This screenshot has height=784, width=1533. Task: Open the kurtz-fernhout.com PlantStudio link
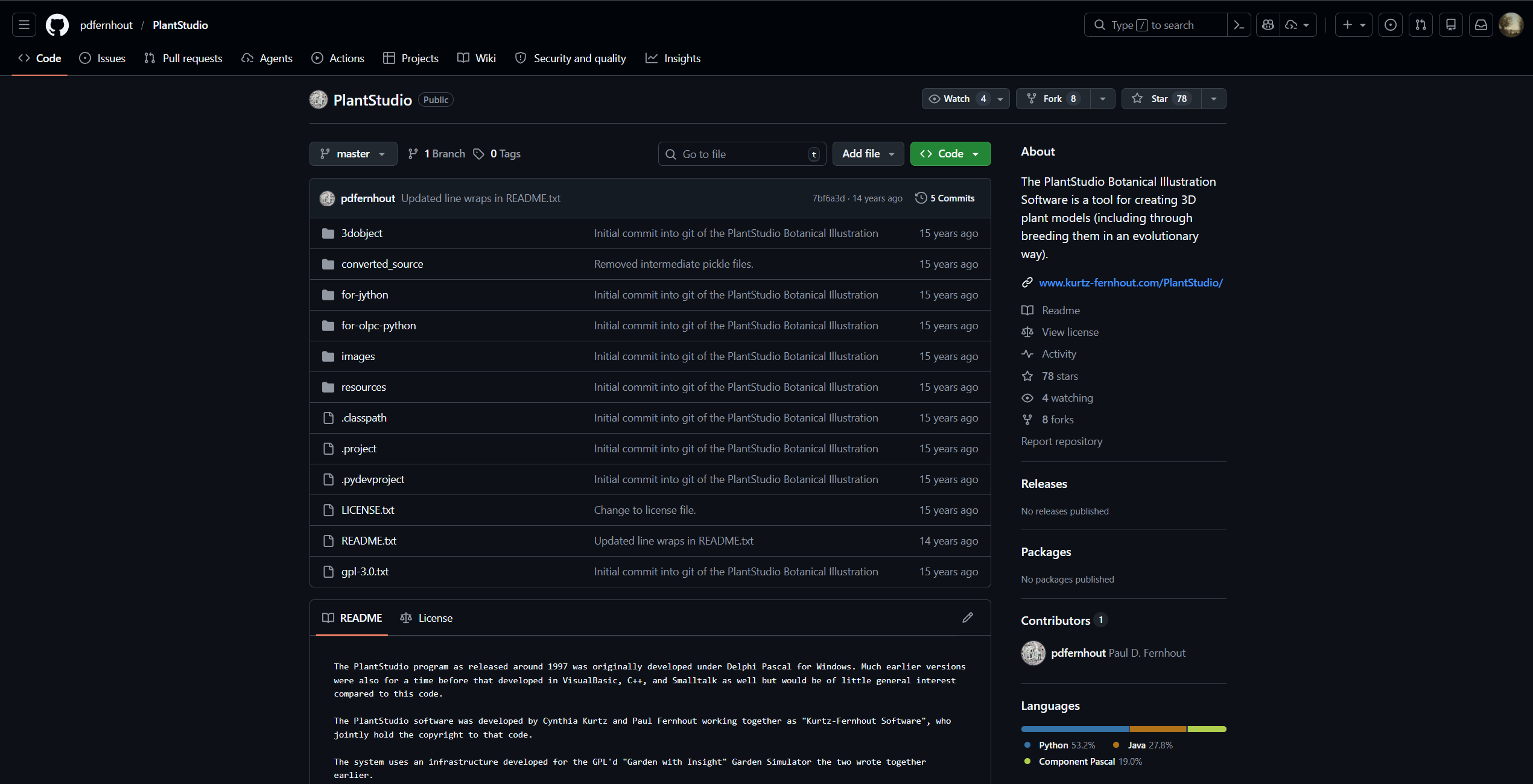[1131, 282]
